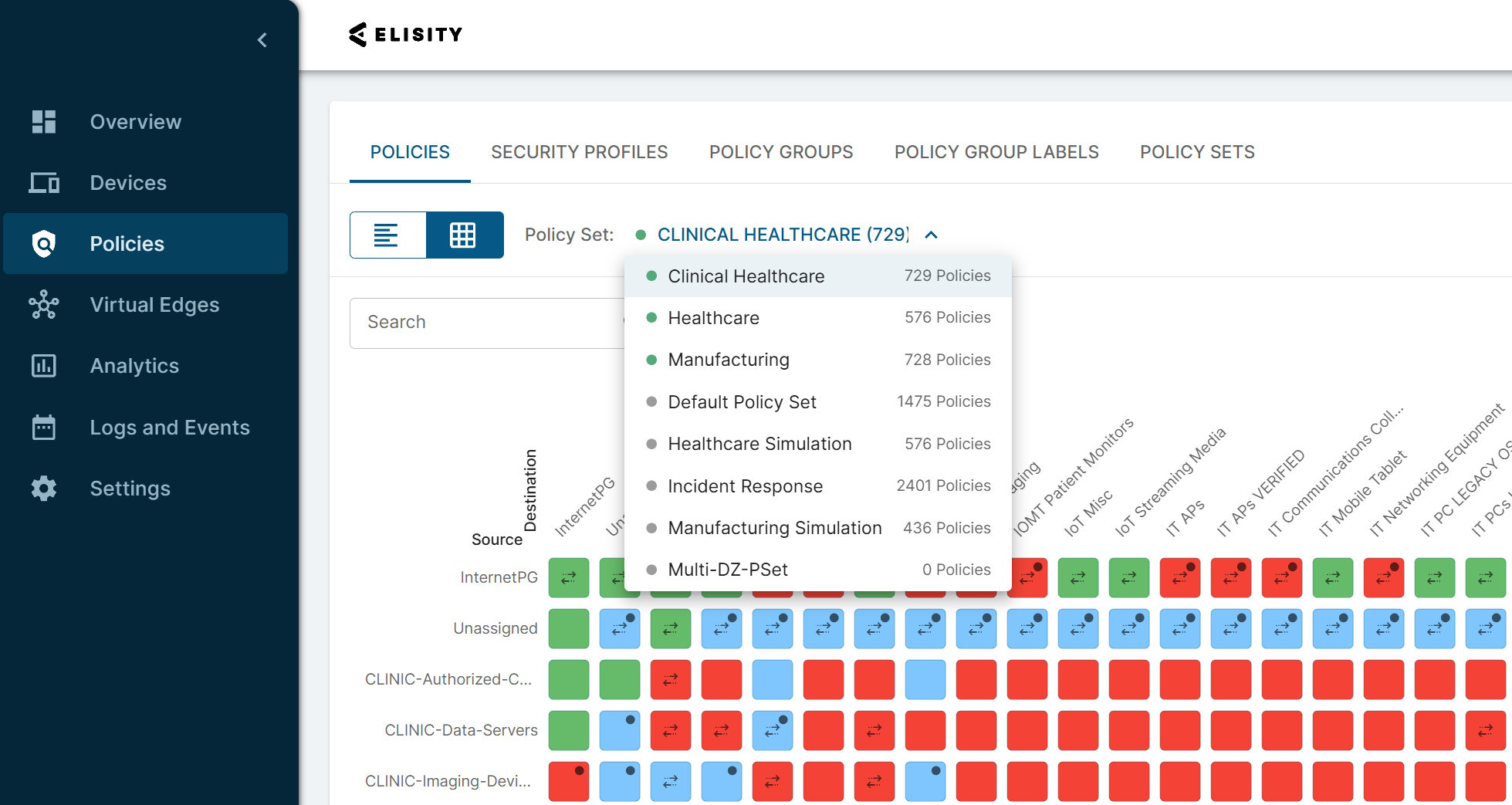
Task: Switch to list view layout
Action: click(387, 235)
